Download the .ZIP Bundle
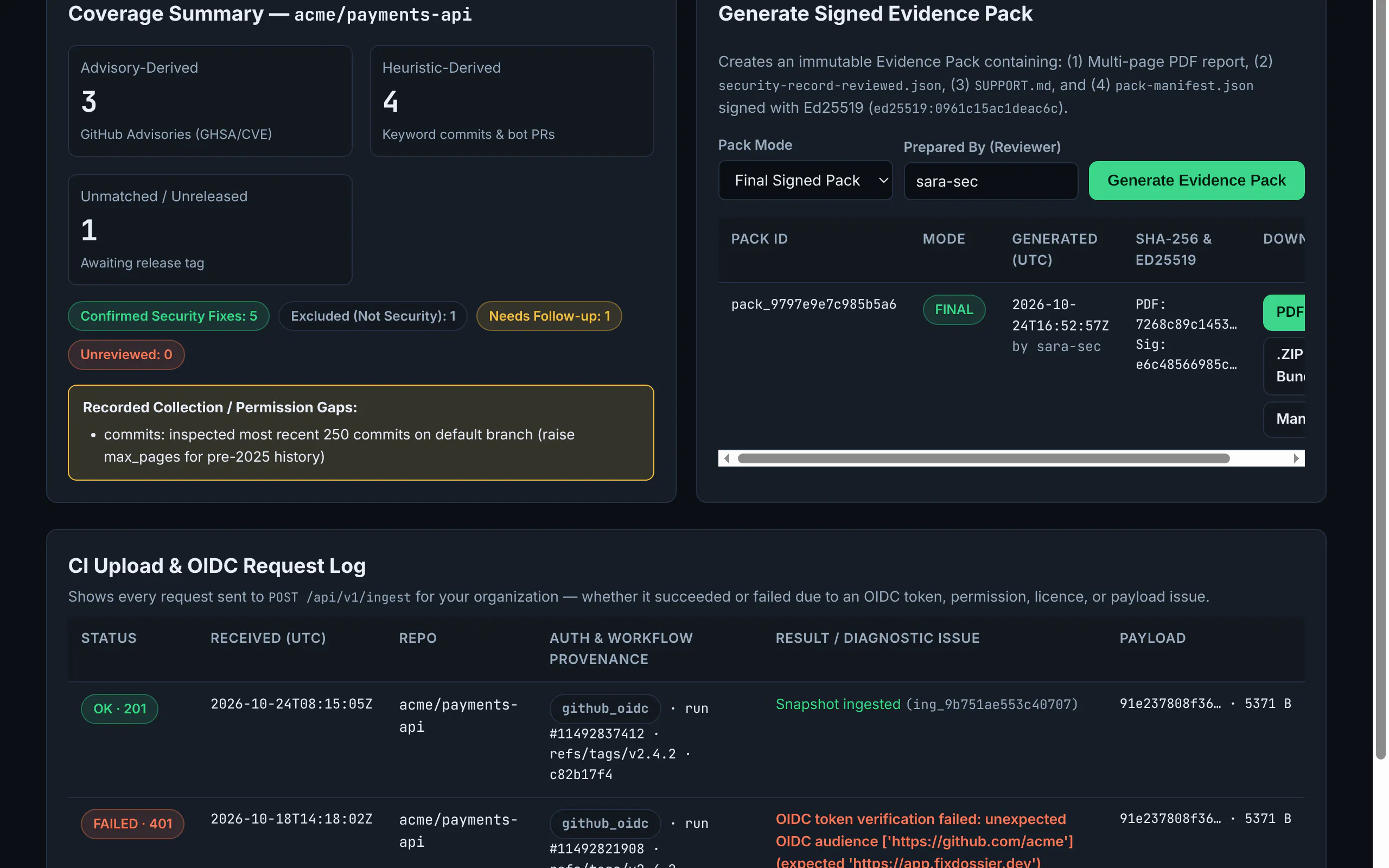1389x868 pixels. pos(1284,365)
